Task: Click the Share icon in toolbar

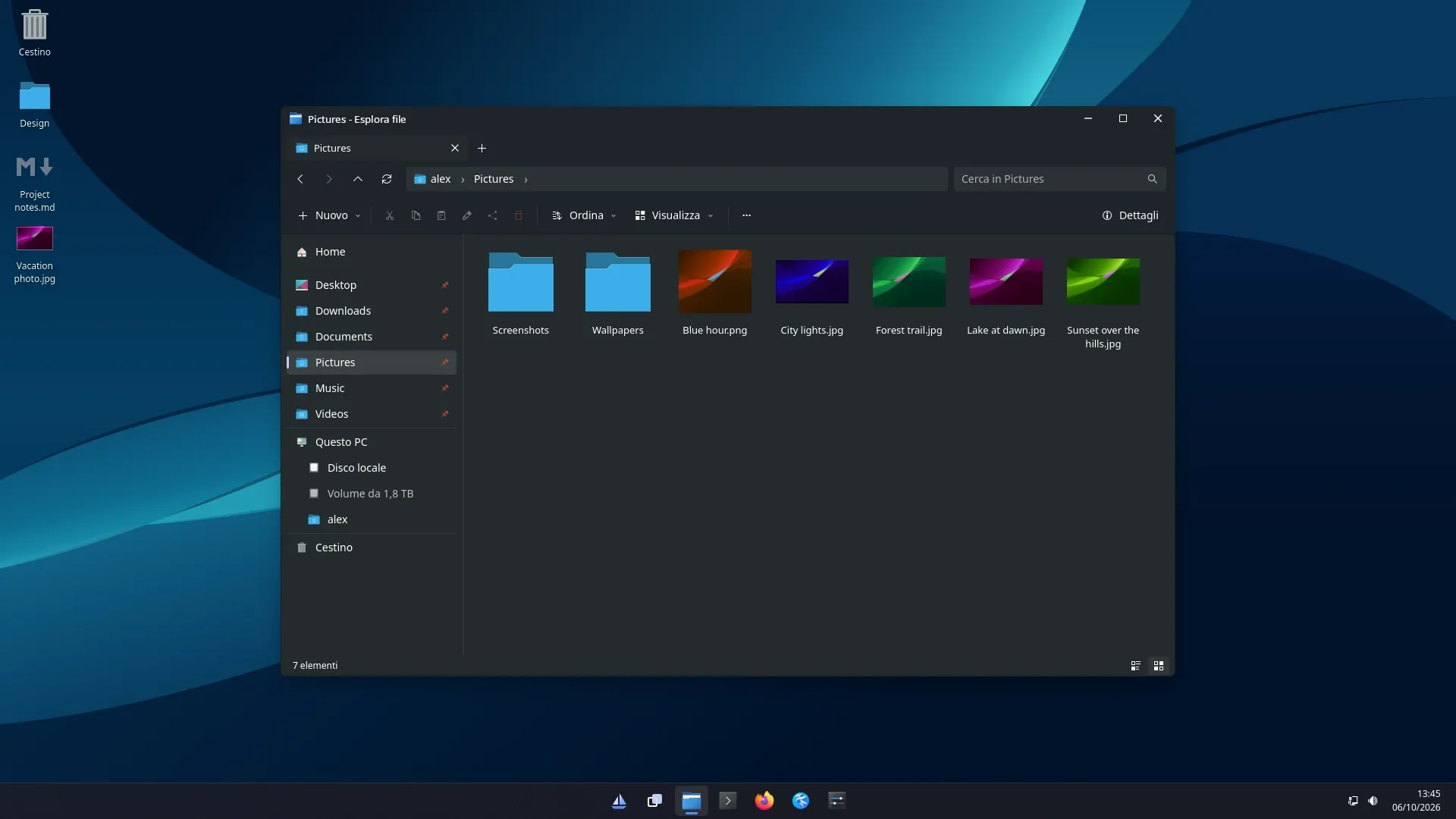Action: pyautogui.click(x=493, y=215)
